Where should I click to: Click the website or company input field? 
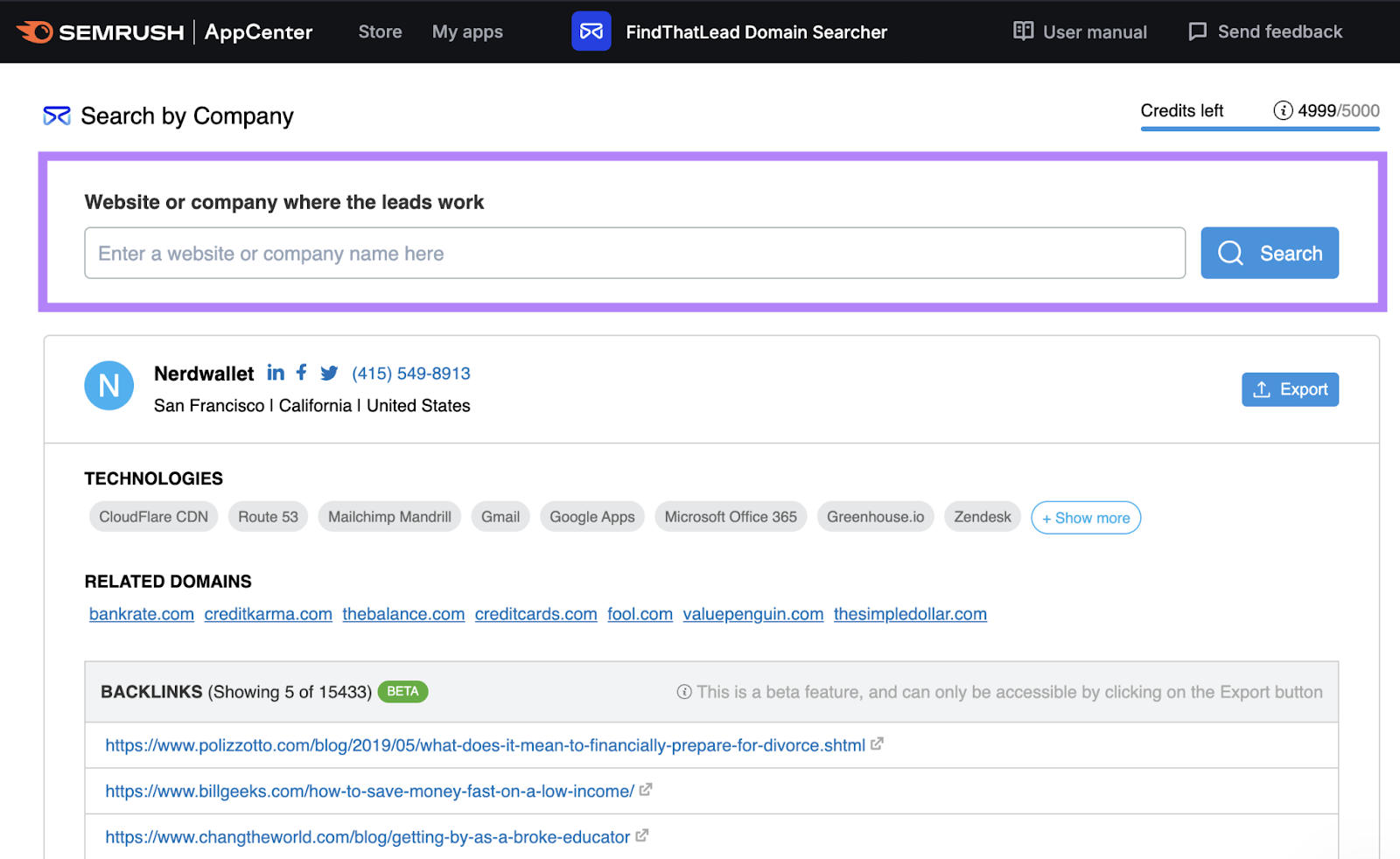(x=634, y=253)
